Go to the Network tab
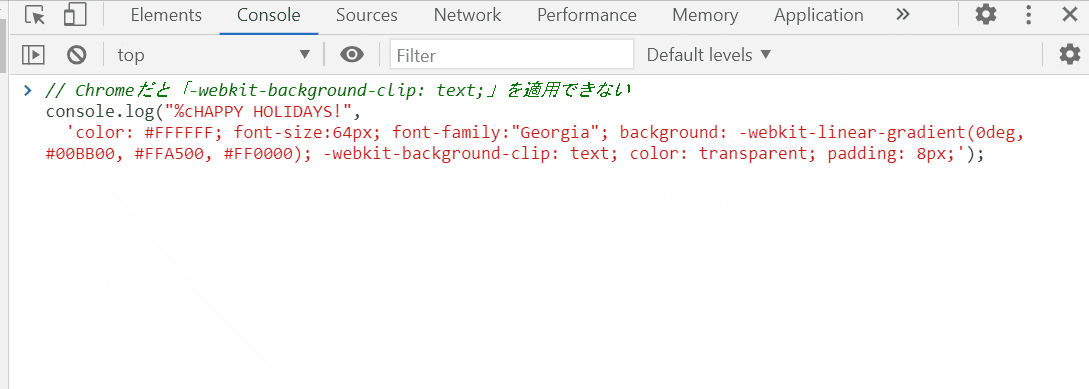 (x=467, y=15)
